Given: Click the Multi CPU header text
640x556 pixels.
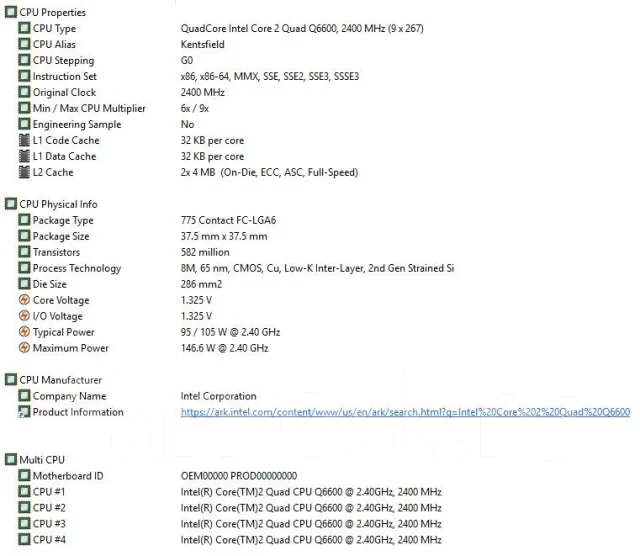Looking at the screenshot, I should (x=42, y=460).
